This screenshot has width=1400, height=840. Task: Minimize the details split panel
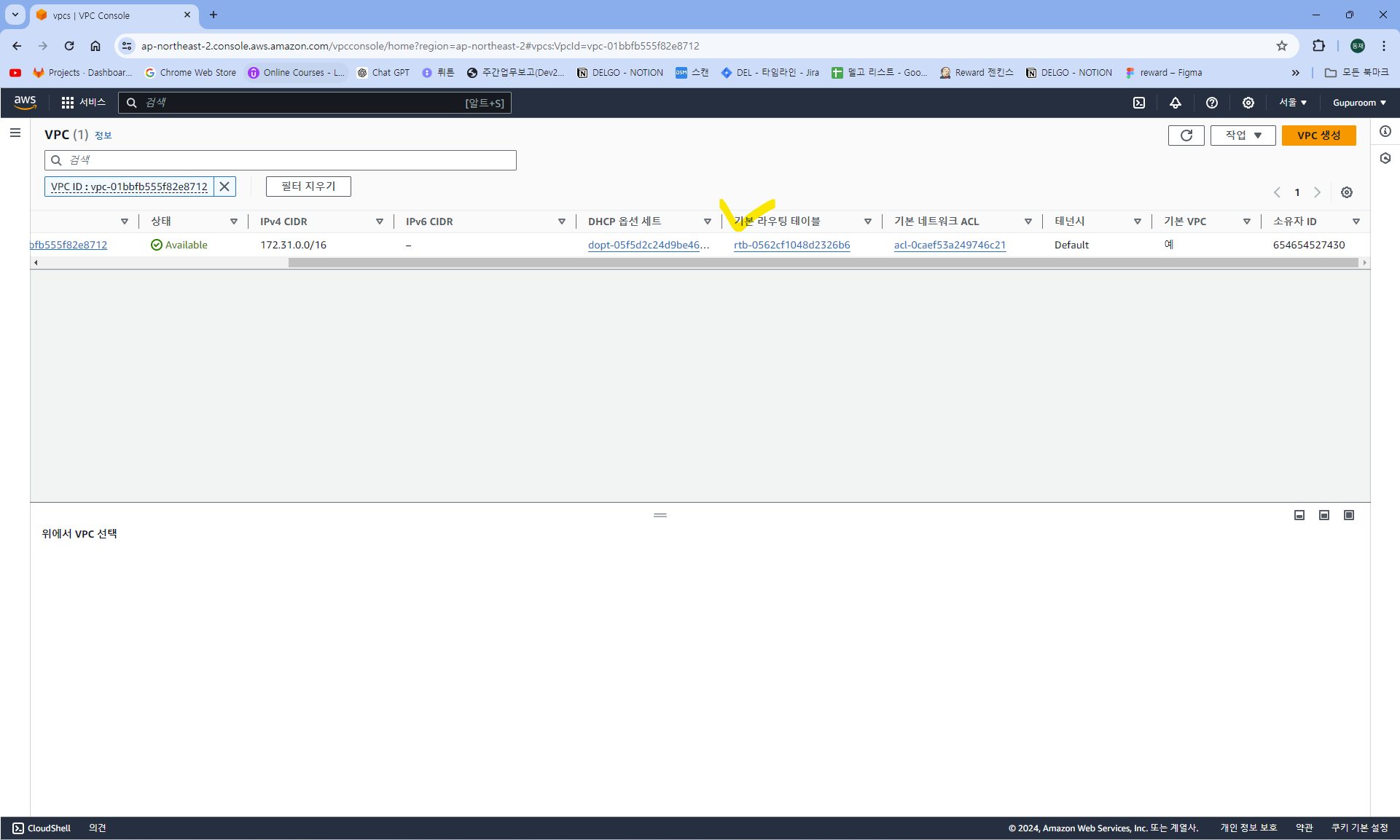click(1299, 515)
